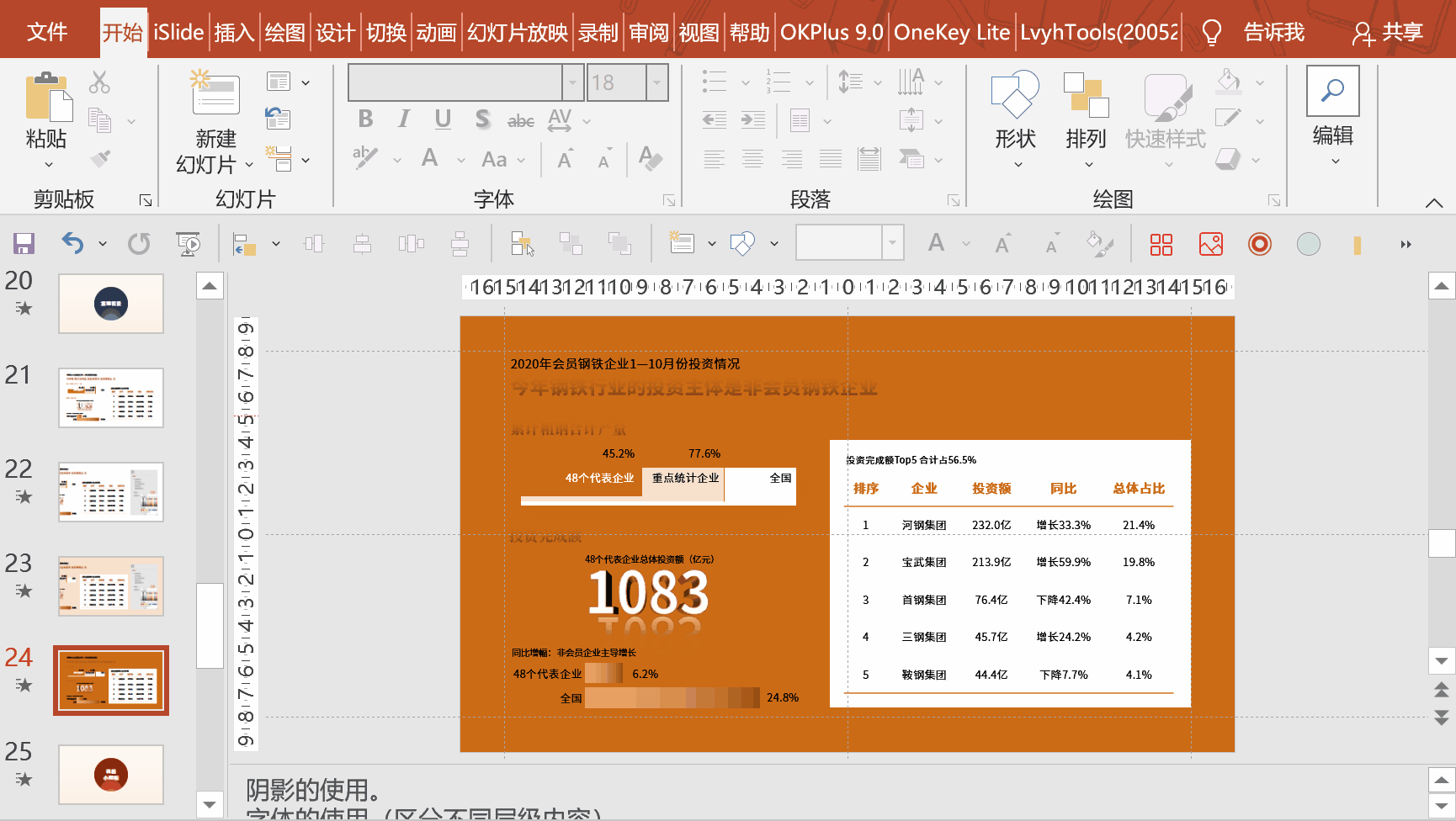Click the Shape Fill paint bucket
This screenshot has height=821, width=1456.
(1229, 81)
